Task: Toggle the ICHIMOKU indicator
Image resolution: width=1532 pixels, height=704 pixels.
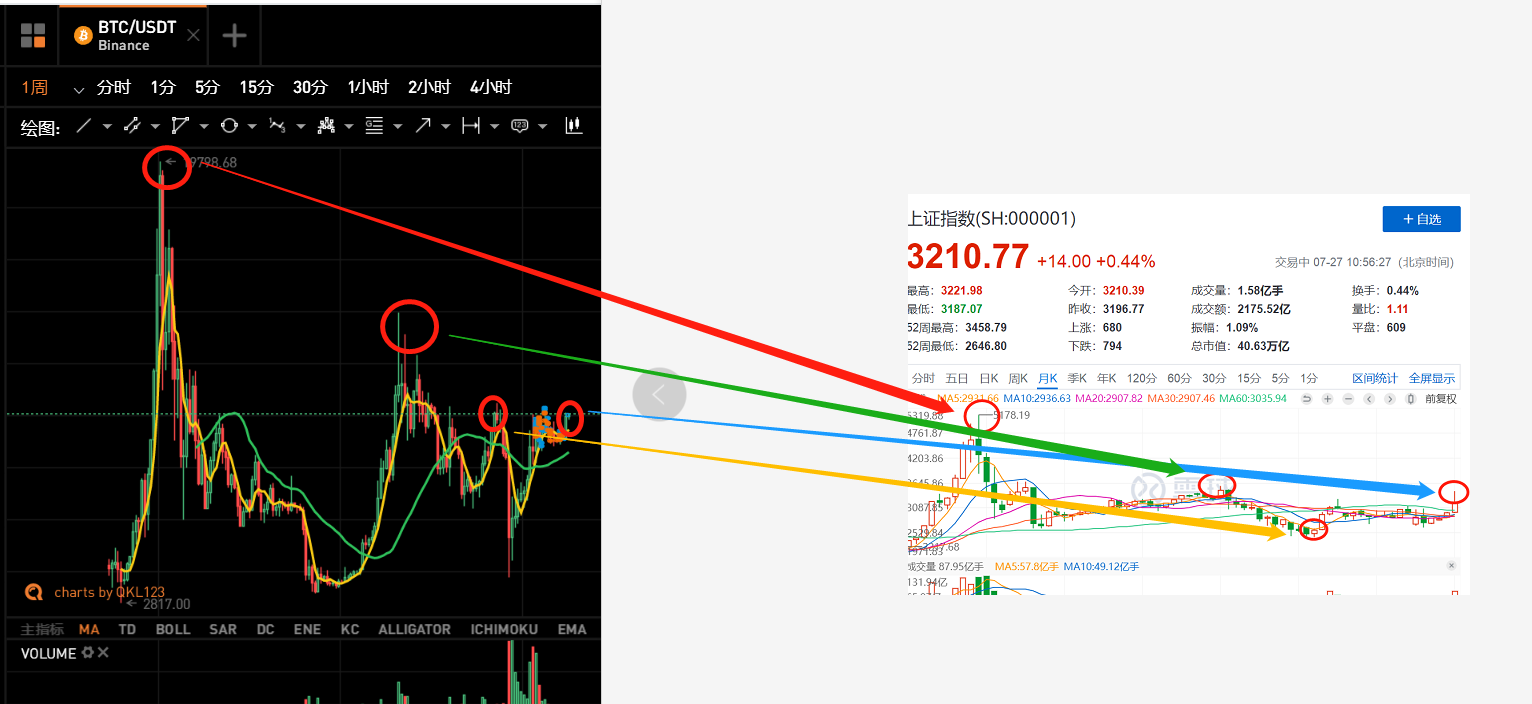Action: [504, 629]
